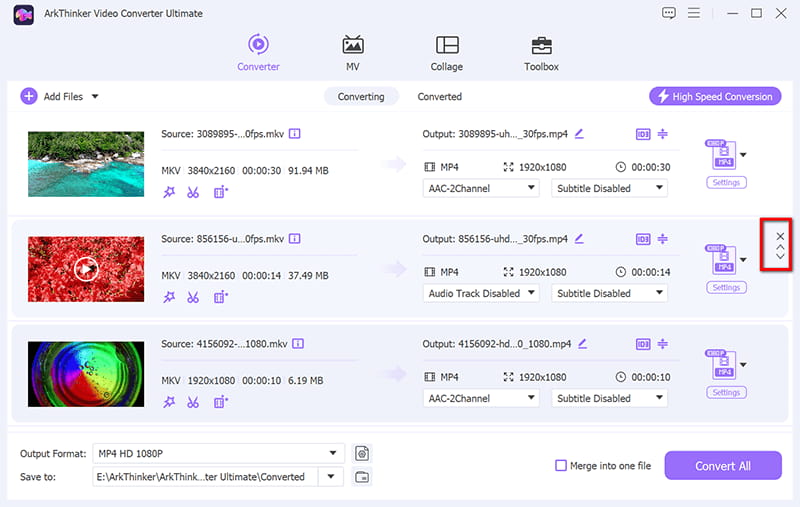Click the Save to path field

pos(205,477)
